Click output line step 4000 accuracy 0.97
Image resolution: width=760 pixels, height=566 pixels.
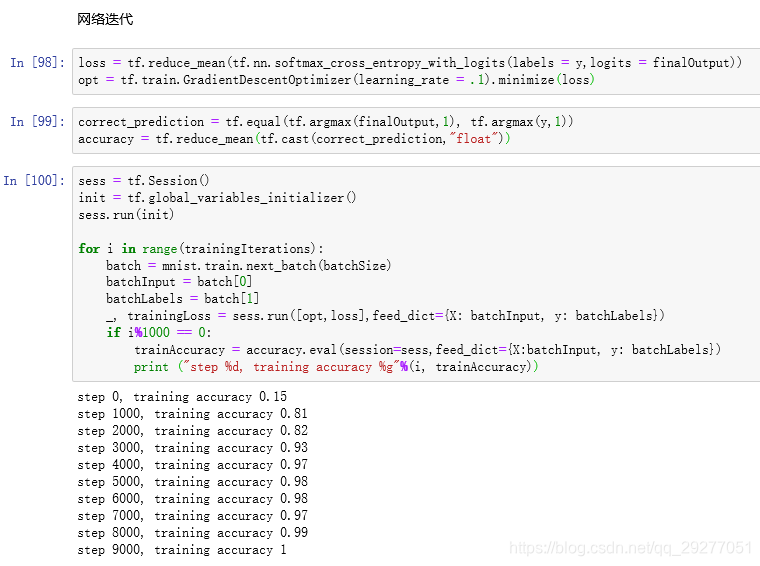click(192, 465)
